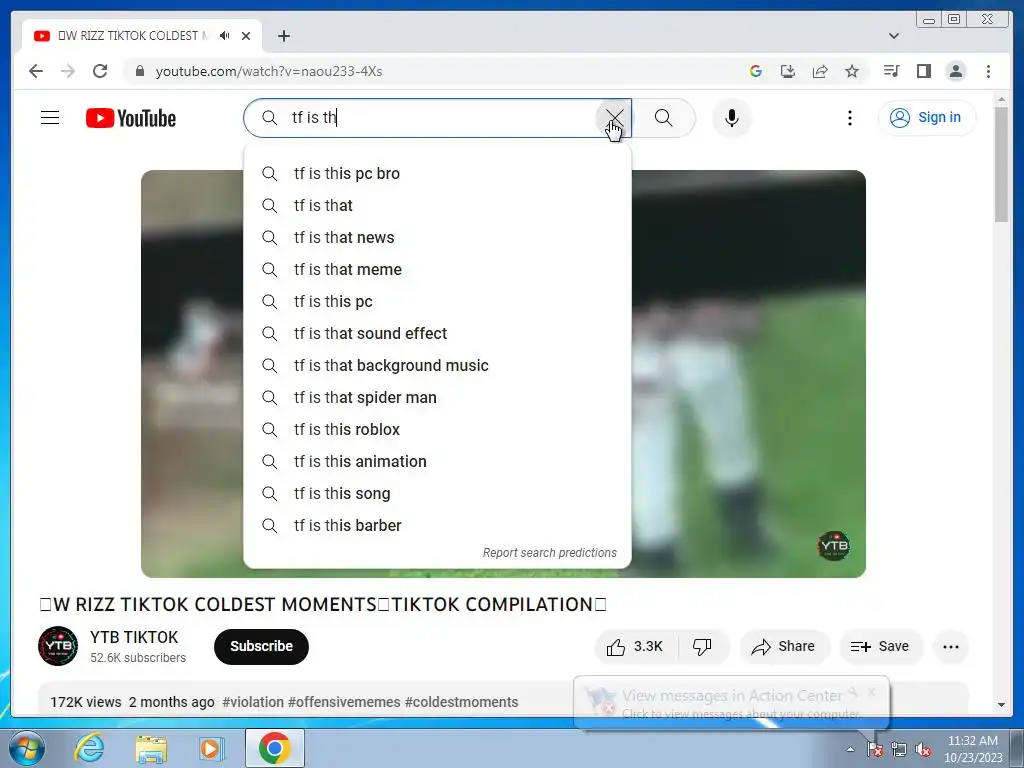Screen dimensions: 1024x768
Task: Open more actions ellipsis button
Action: [x=951, y=647]
